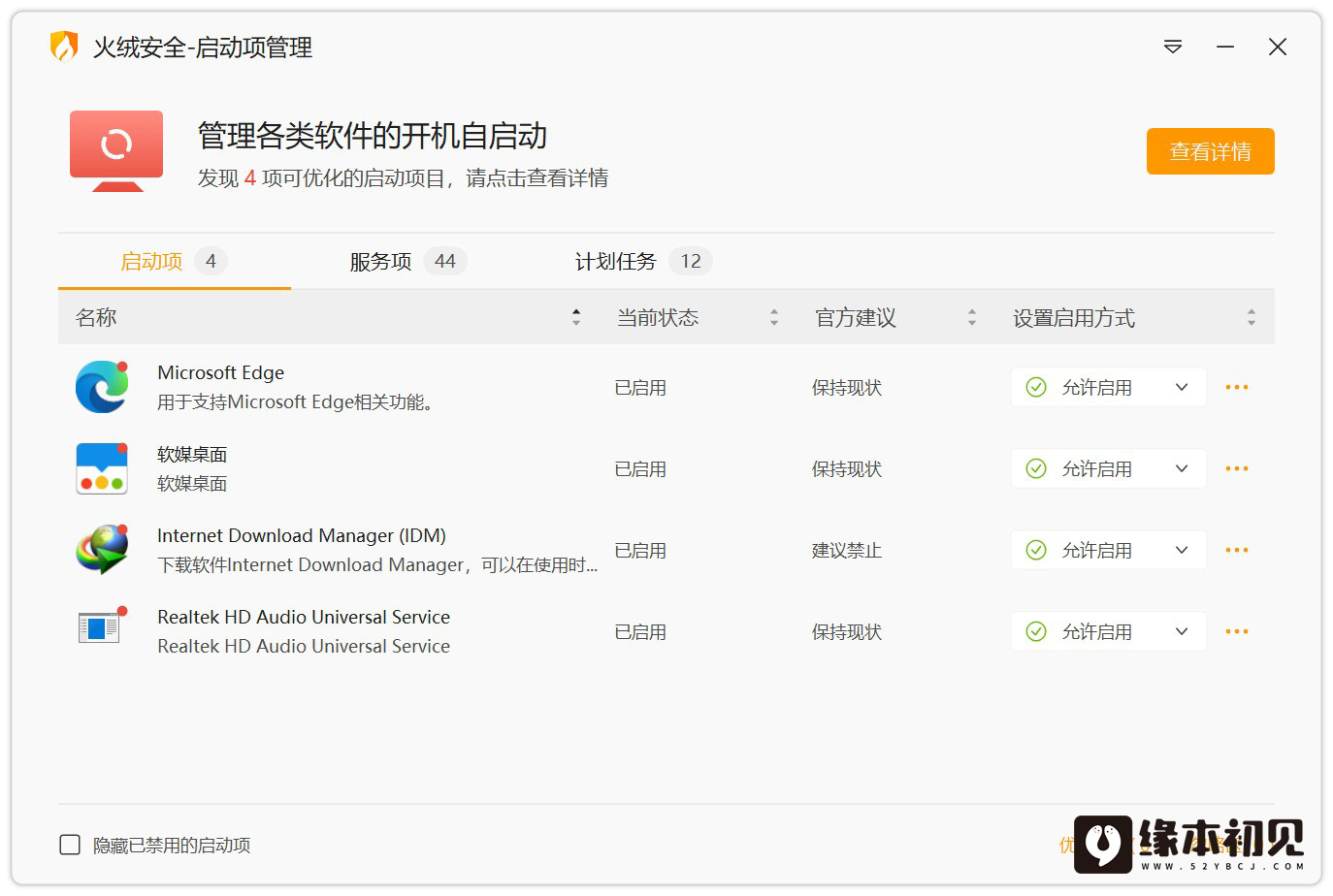Image resolution: width=1333 pixels, height=896 pixels.
Task: Toggle 隐藏已禁用的启动项 checkbox
Action: coord(70,845)
